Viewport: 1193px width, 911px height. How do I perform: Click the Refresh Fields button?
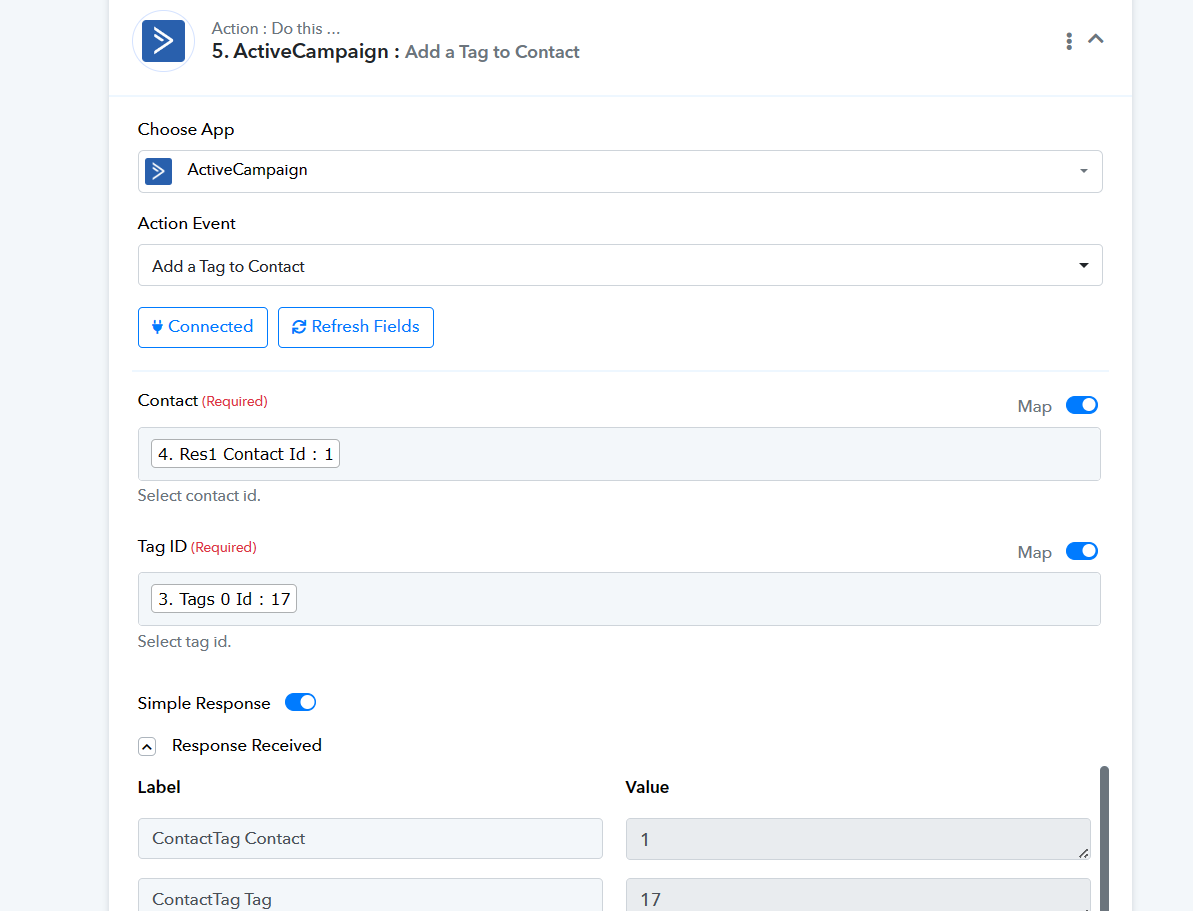pos(355,327)
